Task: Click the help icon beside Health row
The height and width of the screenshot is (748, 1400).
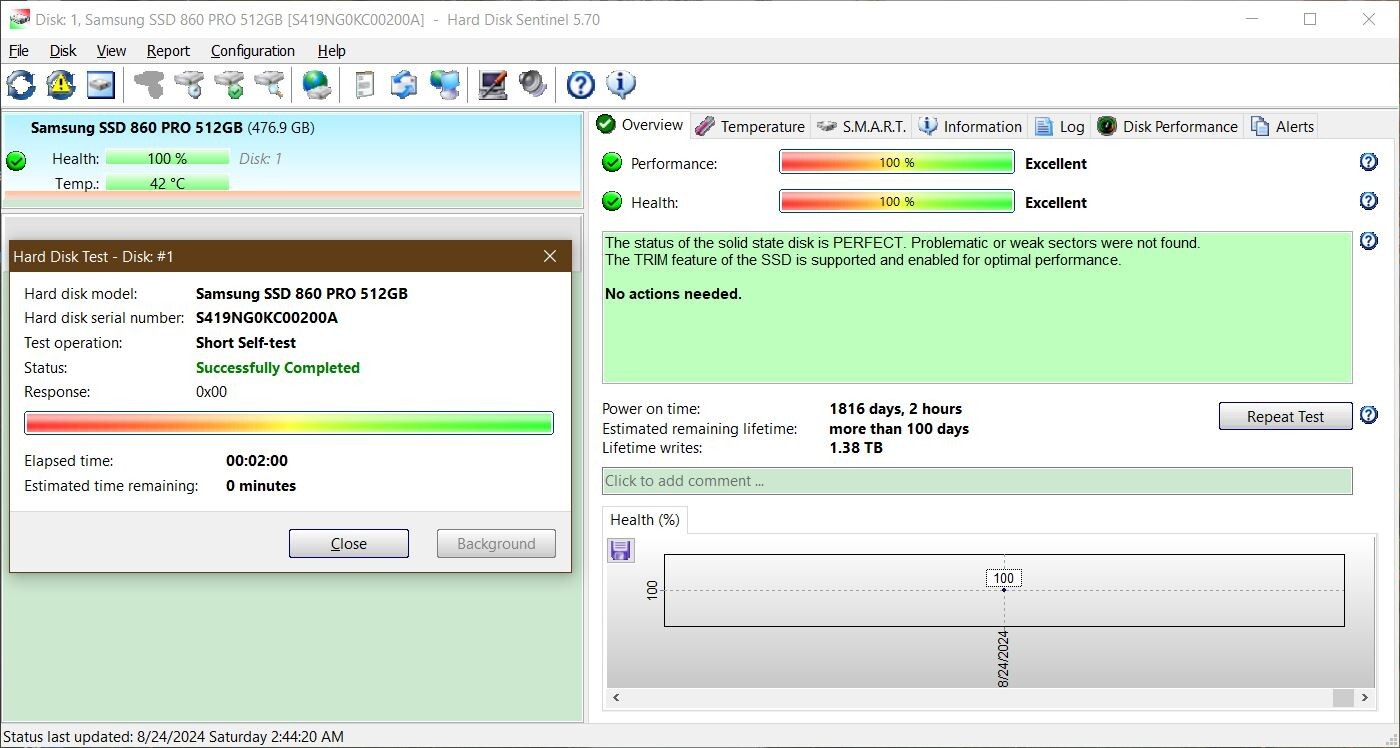Action: point(1369,201)
